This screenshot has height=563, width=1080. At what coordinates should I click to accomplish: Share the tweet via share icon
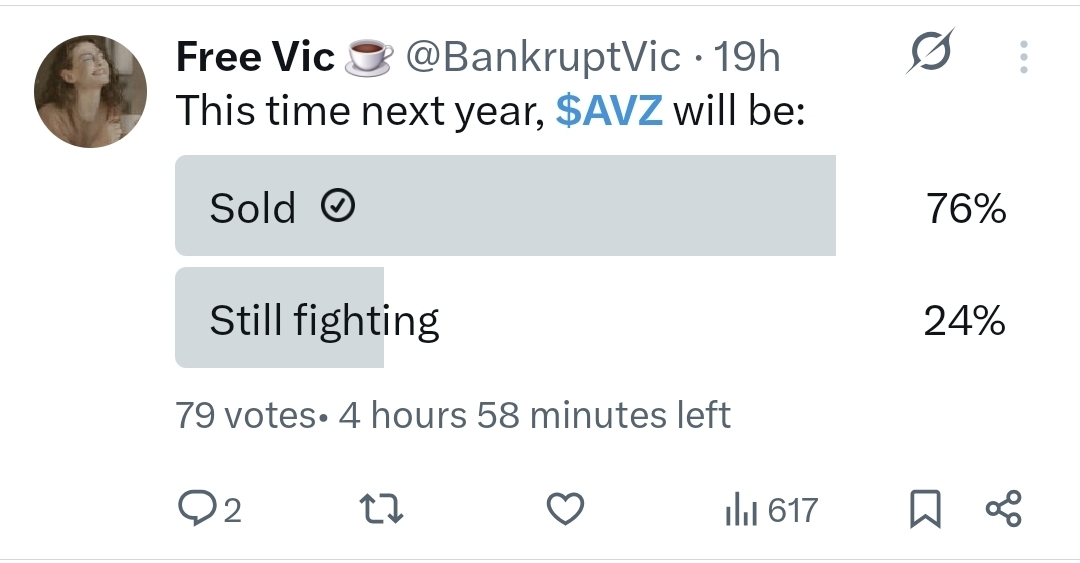tap(1003, 509)
